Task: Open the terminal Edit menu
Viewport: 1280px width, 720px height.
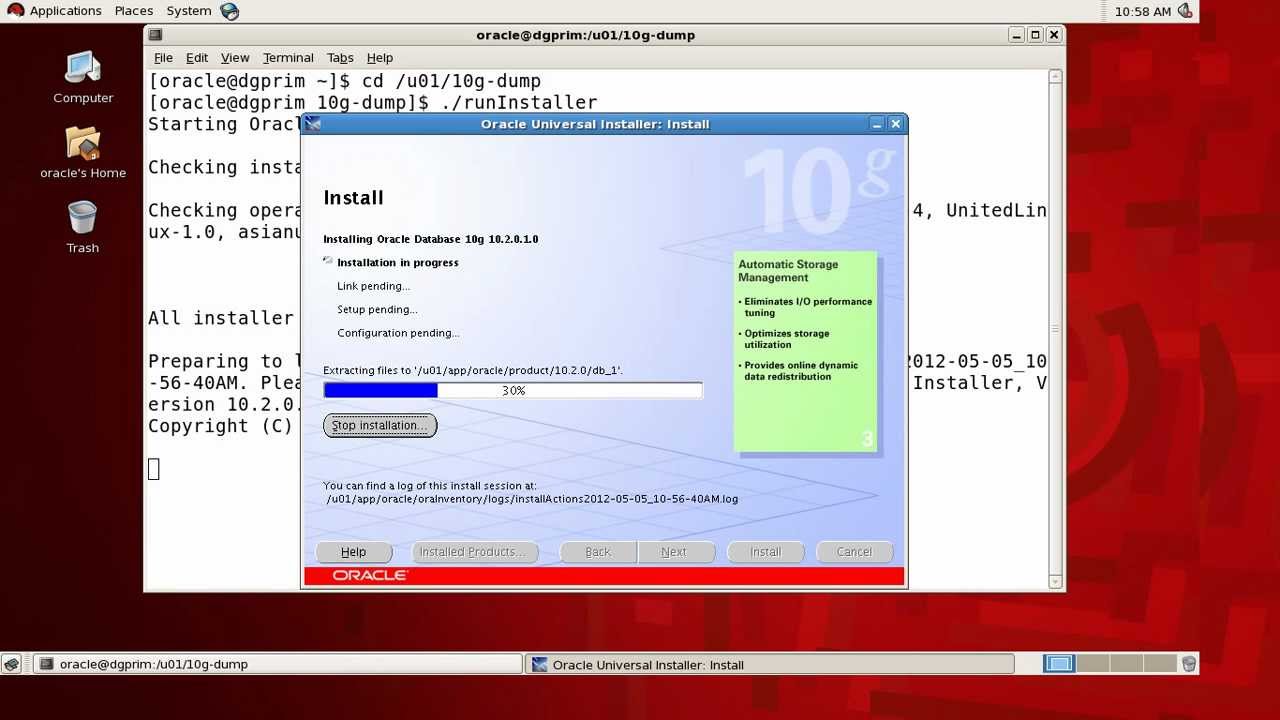Action: pyautogui.click(x=197, y=58)
